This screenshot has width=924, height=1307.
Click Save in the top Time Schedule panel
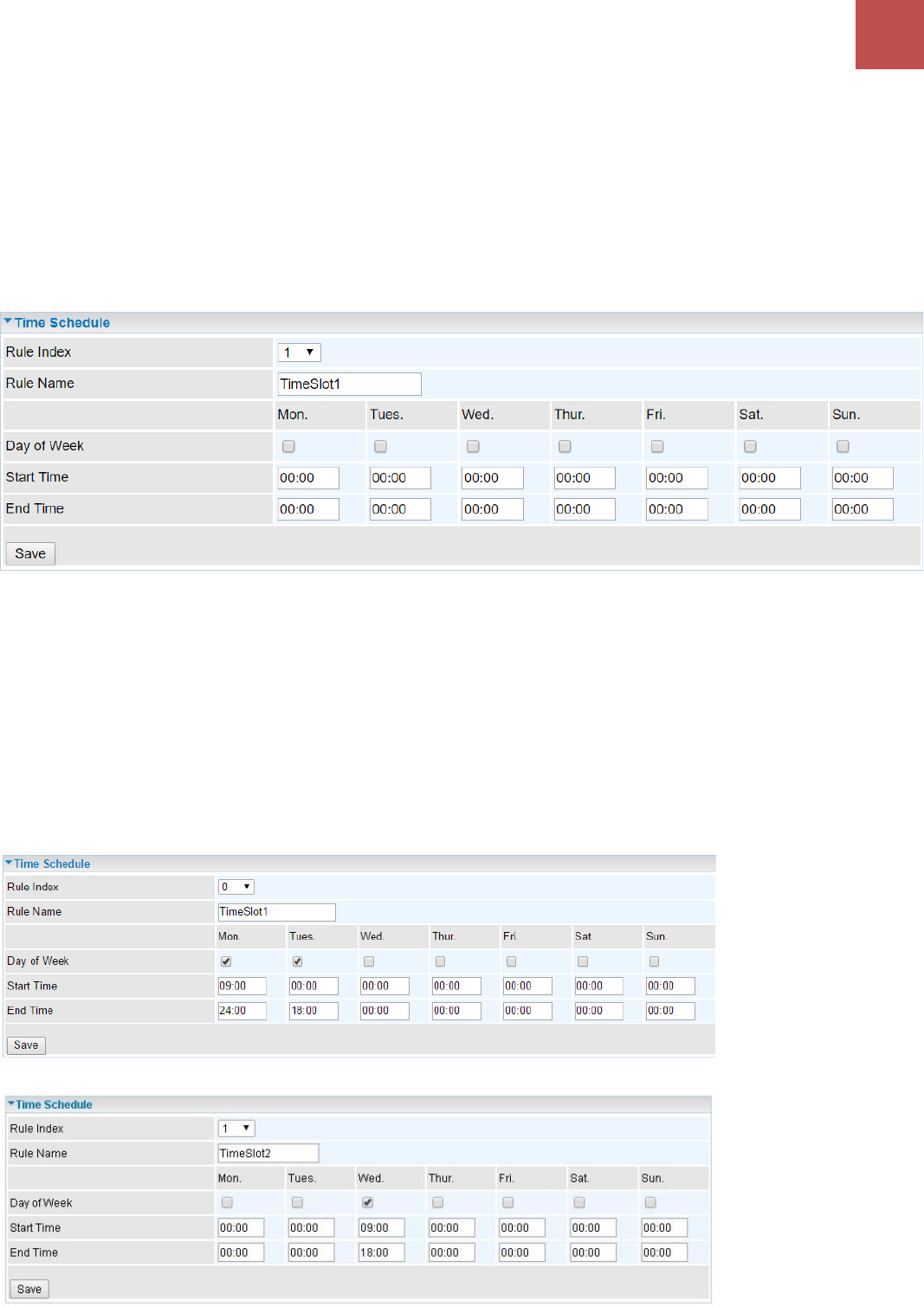[30, 553]
